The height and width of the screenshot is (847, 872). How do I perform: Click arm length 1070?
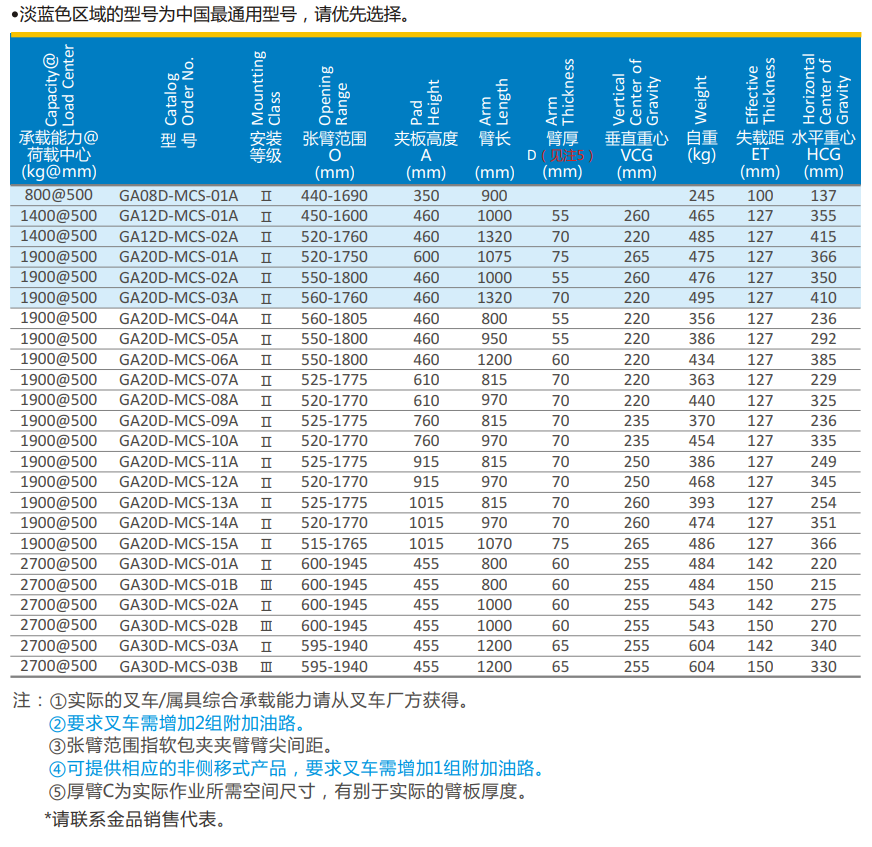click(494, 543)
